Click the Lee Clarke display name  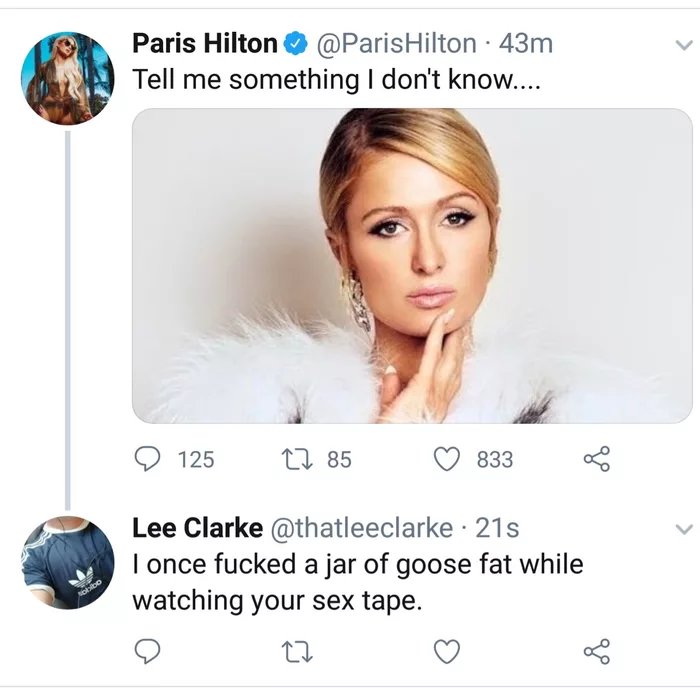[197, 528]
